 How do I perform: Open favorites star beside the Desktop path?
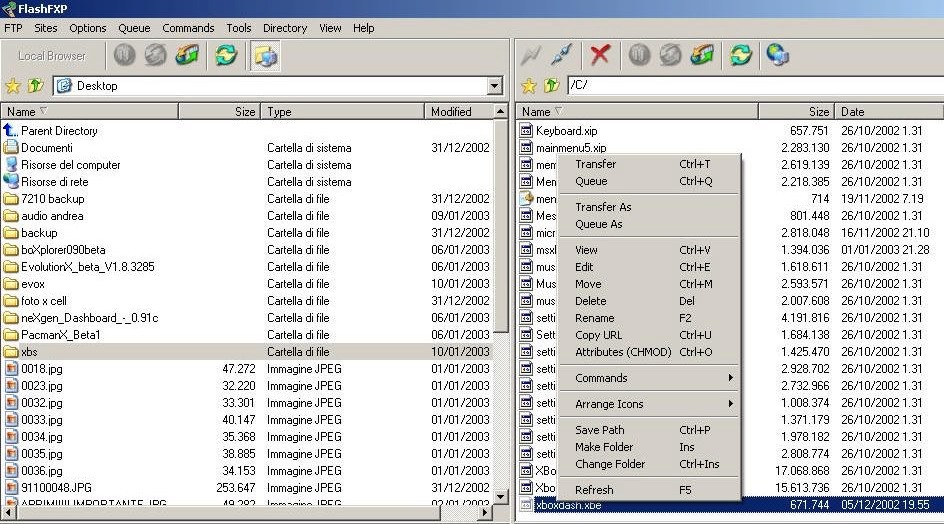point(13,86)
